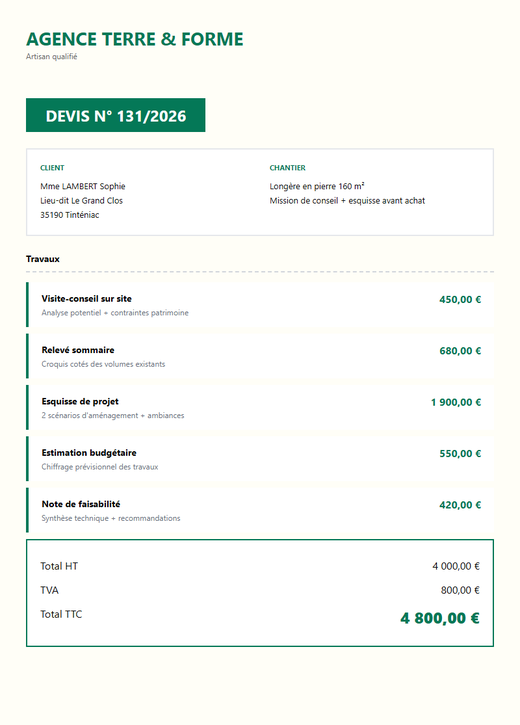Viewport: 520px width, 725px height.
Task: Click the CHANTIER section label
Action: (x=288, y=168)
